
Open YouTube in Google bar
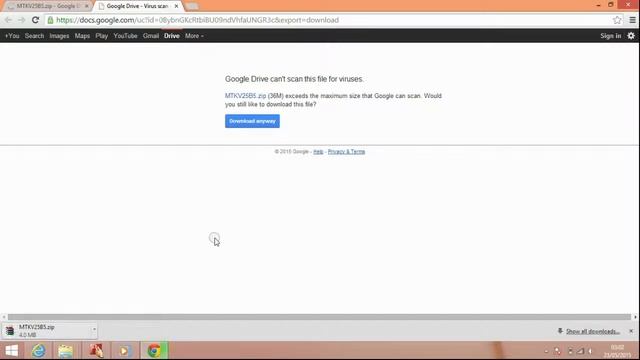tap(125, 36)
